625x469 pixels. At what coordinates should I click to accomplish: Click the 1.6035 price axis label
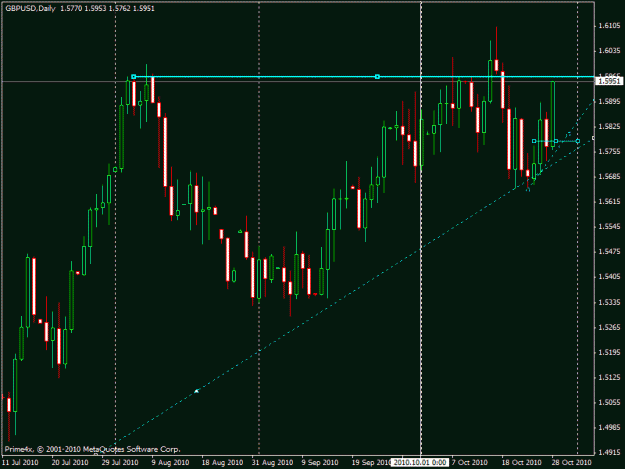[x=609, y=51]
